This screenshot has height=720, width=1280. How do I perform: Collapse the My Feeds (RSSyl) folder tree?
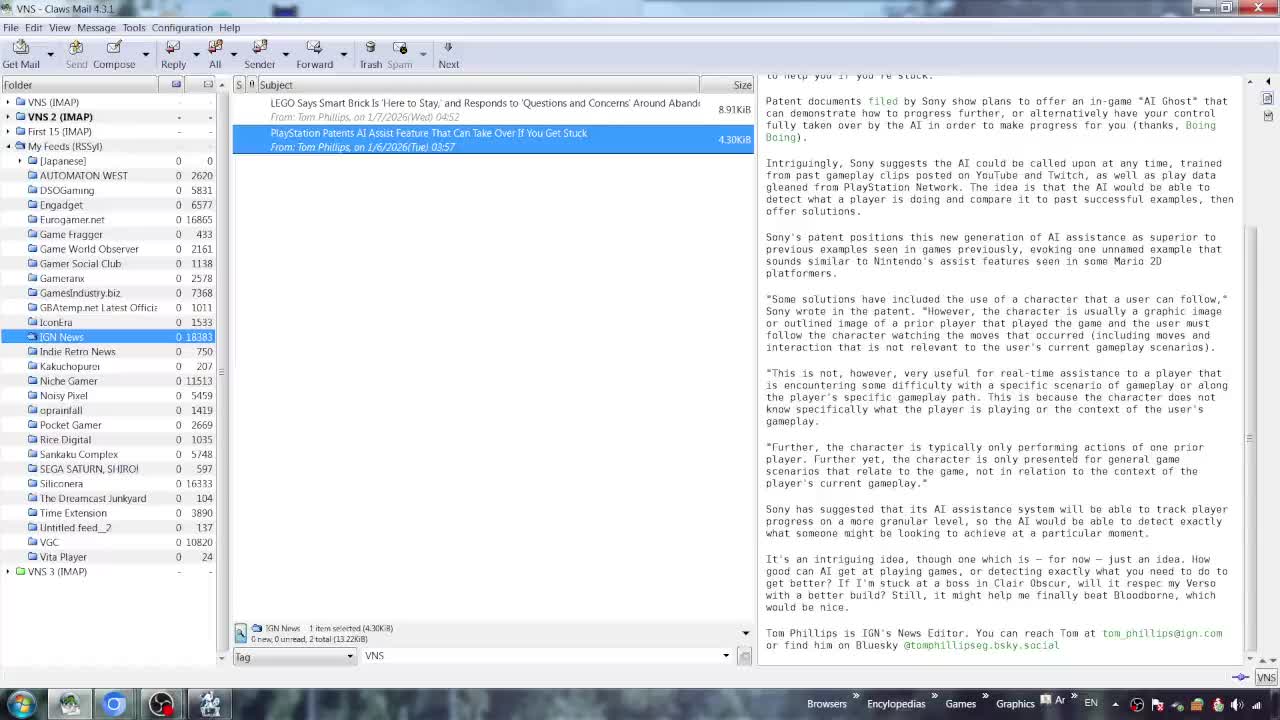(x=8, y=146)
